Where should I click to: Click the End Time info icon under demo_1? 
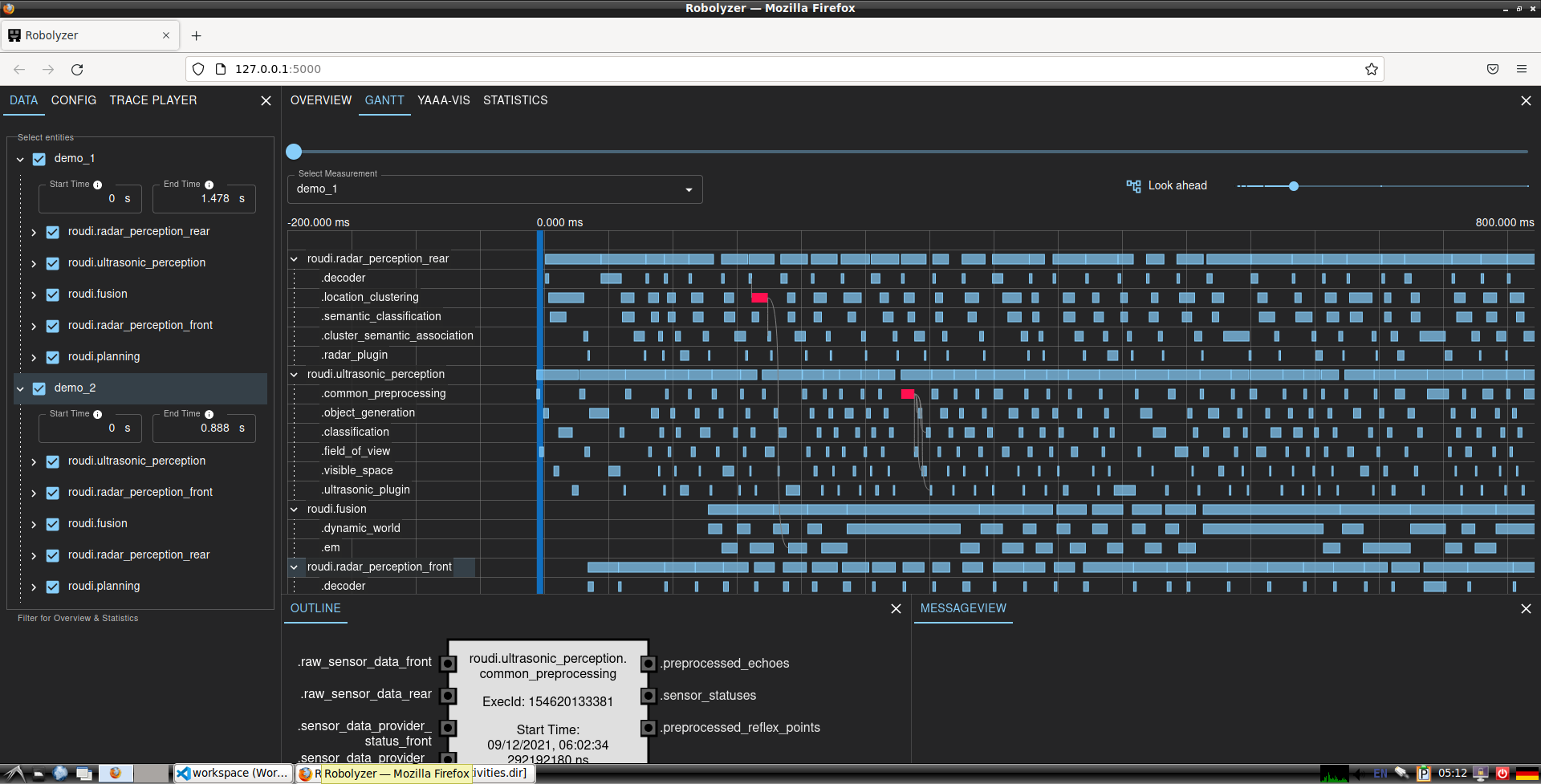209,185
